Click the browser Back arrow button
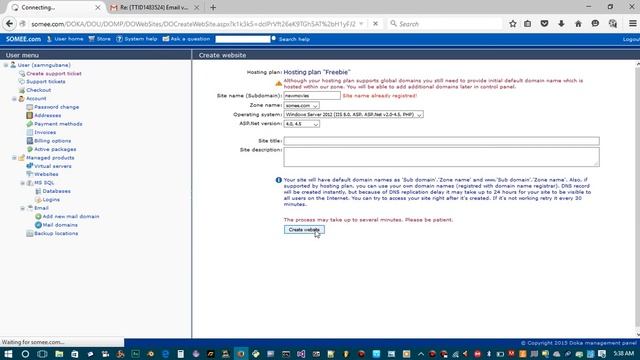 [x=9, y=24]
